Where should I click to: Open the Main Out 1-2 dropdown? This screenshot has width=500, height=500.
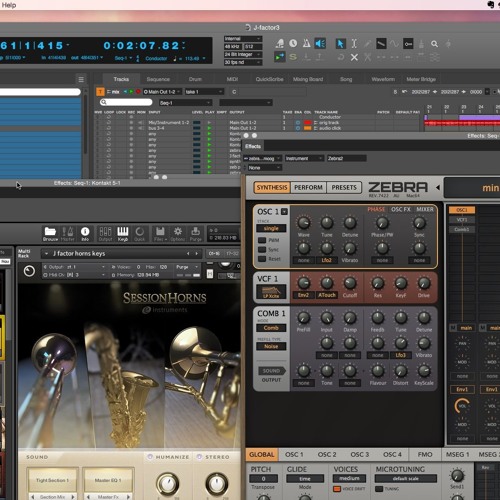[162, 92]
